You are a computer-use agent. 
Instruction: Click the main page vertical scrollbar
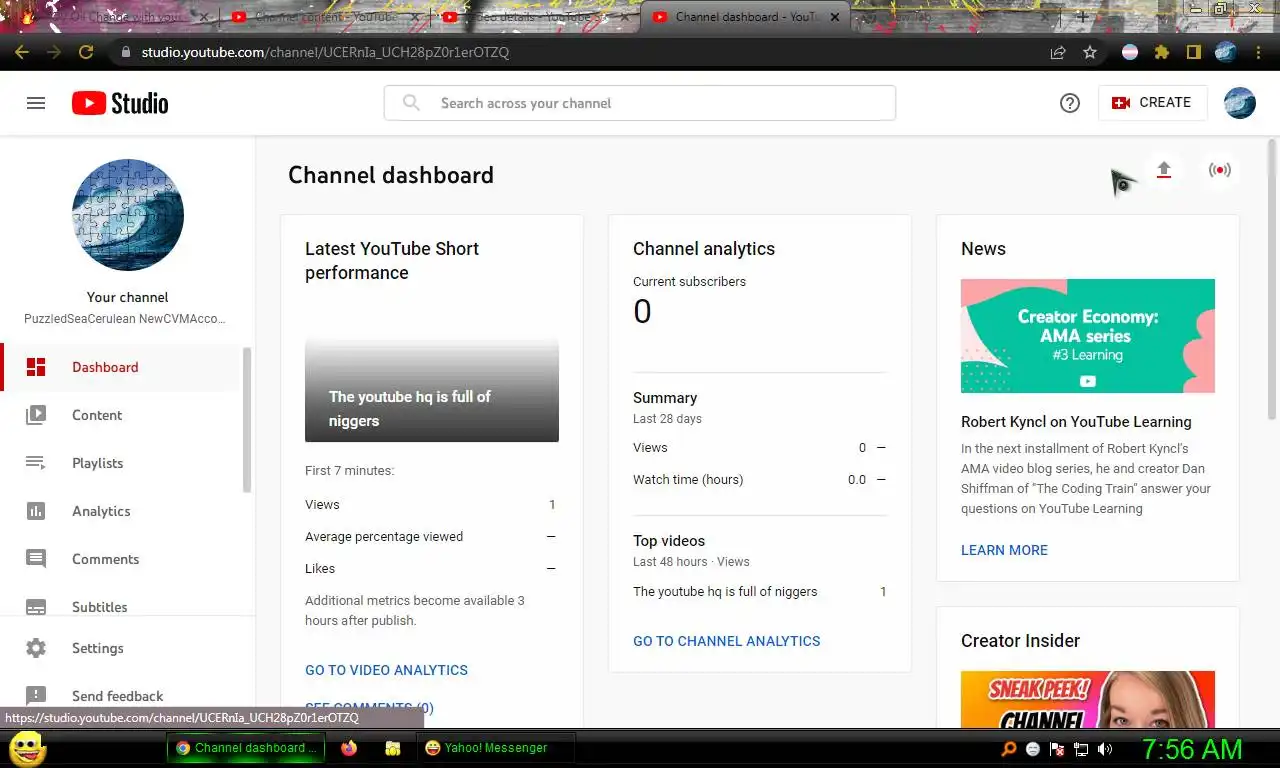(x=1272, y=280)
